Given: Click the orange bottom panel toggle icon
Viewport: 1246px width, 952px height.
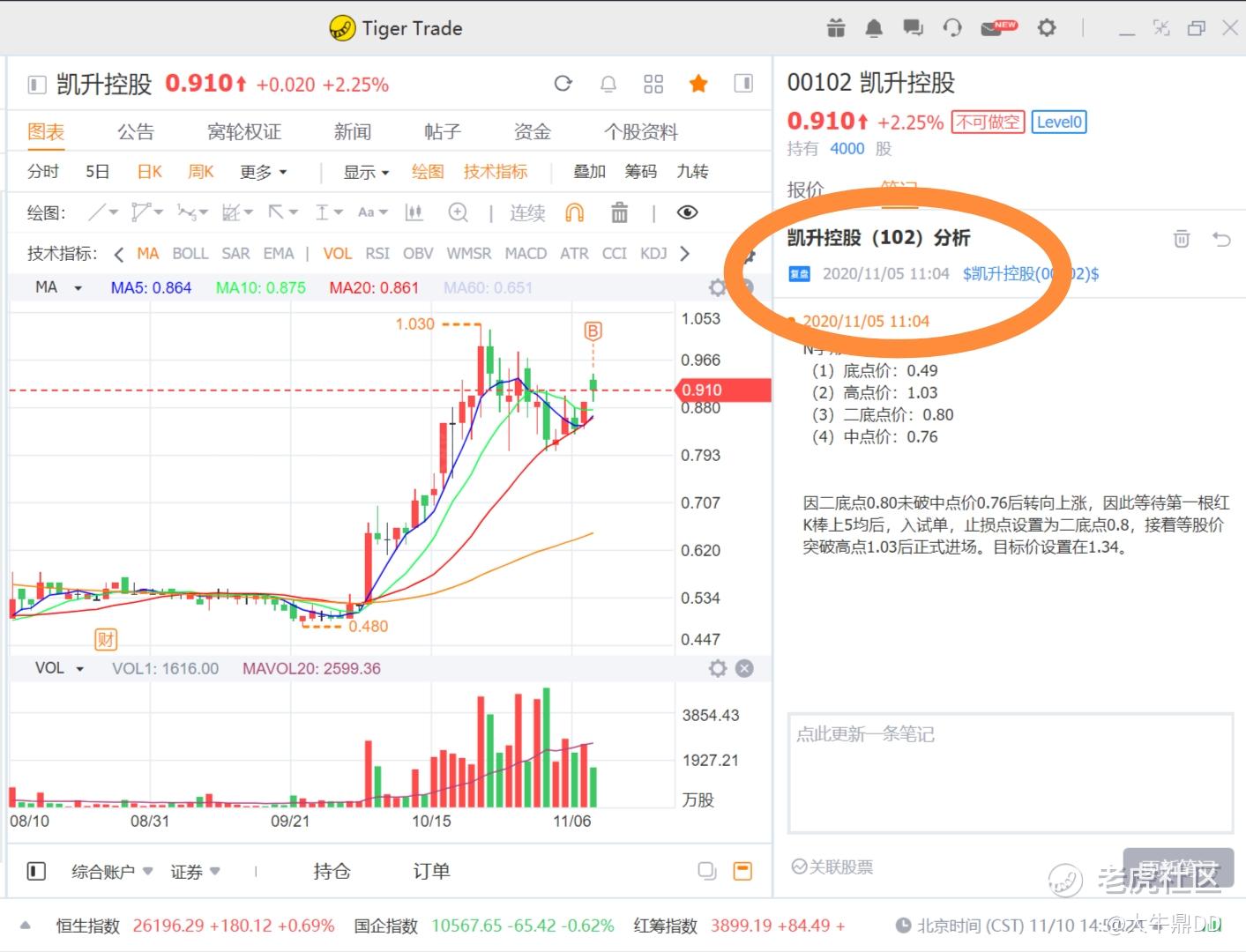Looking at the screenshot, I should click(743, 871).
